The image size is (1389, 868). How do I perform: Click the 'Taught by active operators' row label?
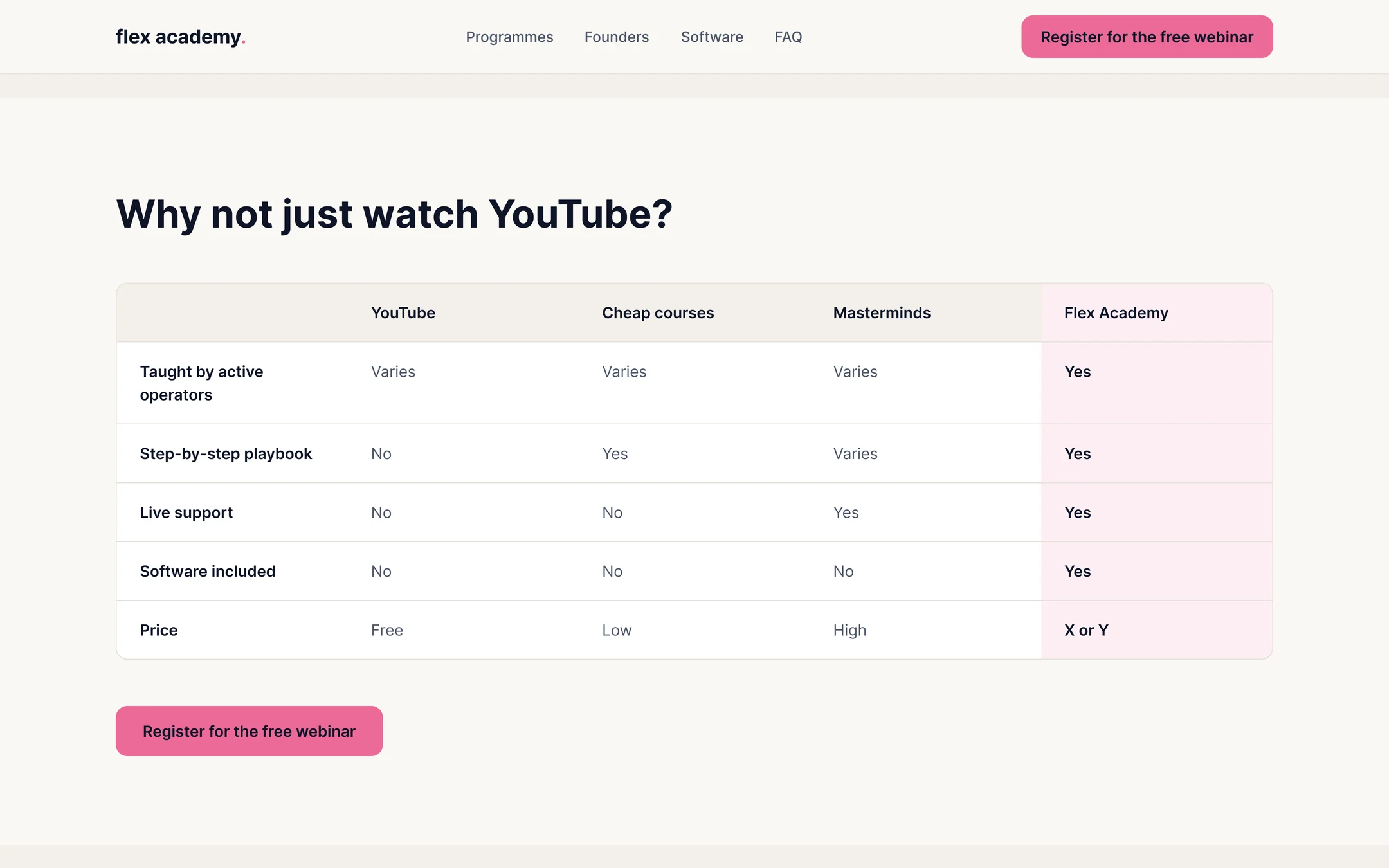click(202, 383)
